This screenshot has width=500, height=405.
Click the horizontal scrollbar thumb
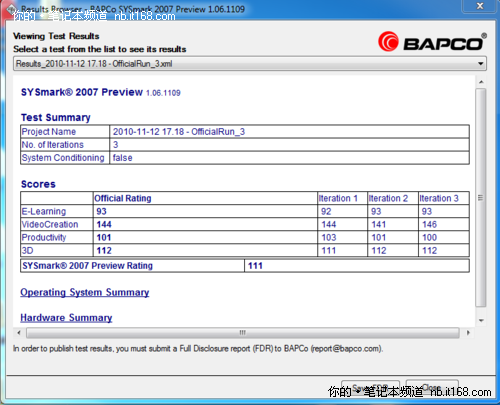coord(243,333)
